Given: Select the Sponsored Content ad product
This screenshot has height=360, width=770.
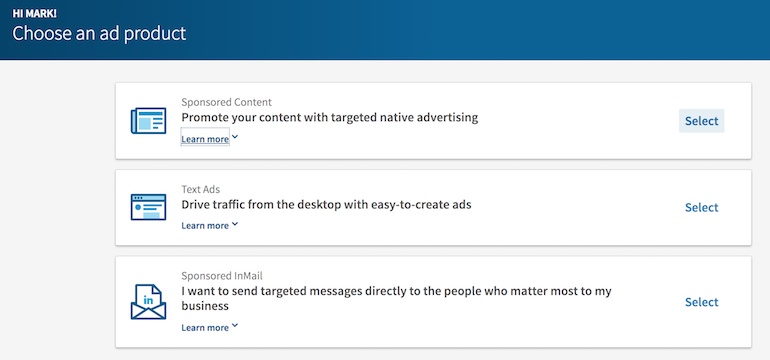Looking at the screenshot, I should [701, 121].
